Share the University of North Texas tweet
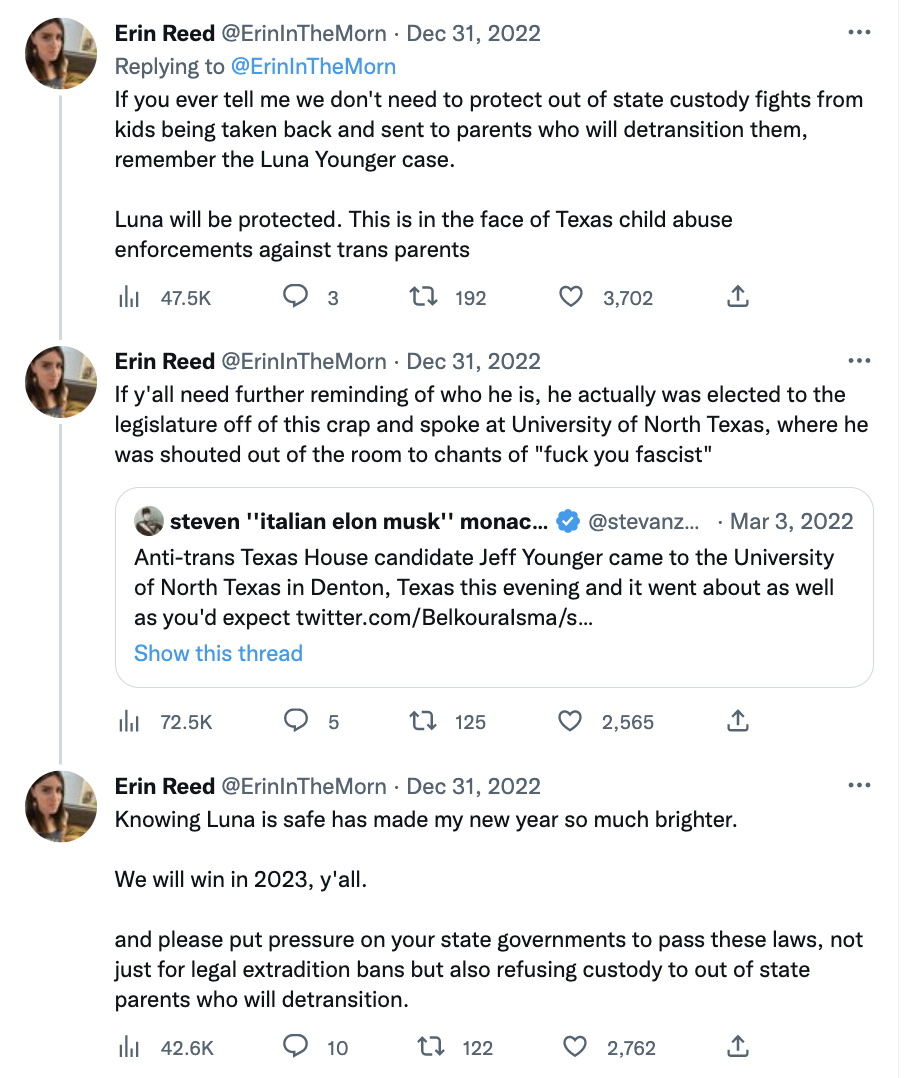Viewport: 912px width, 1078px height. pos(737,721)
